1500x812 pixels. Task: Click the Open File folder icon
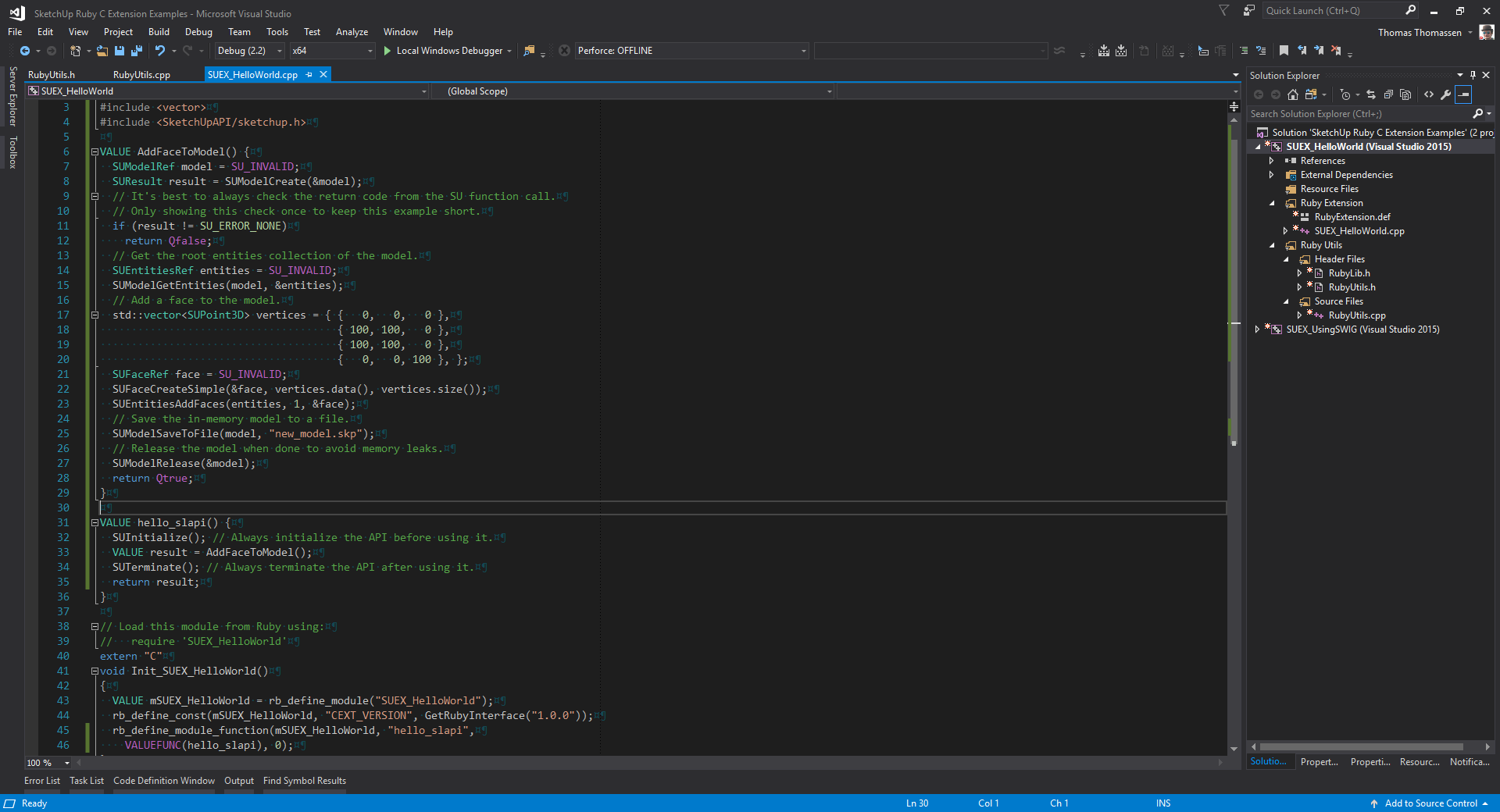(102, 51)
